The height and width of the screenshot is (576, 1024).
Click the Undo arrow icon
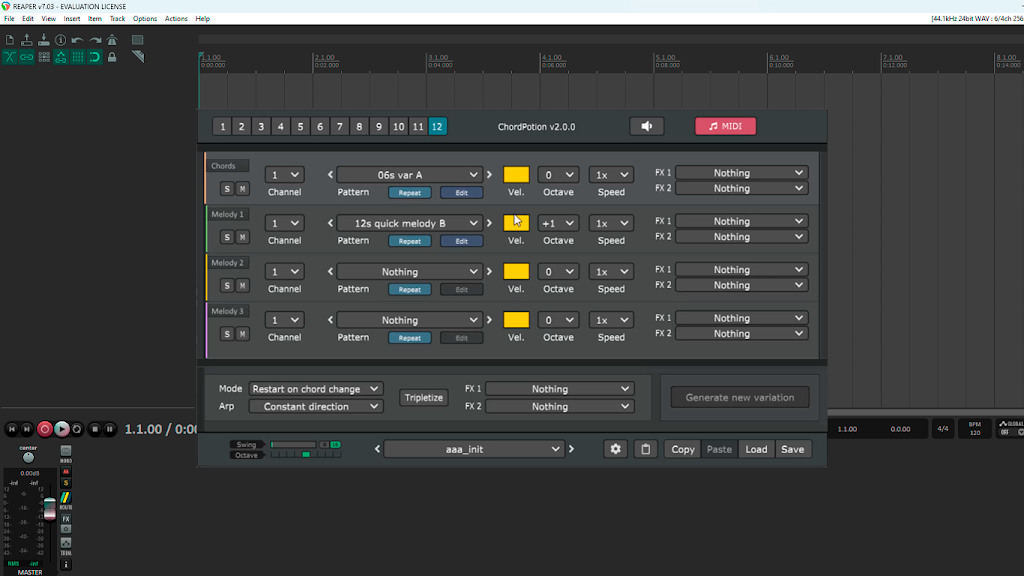[x=78, y=40]
